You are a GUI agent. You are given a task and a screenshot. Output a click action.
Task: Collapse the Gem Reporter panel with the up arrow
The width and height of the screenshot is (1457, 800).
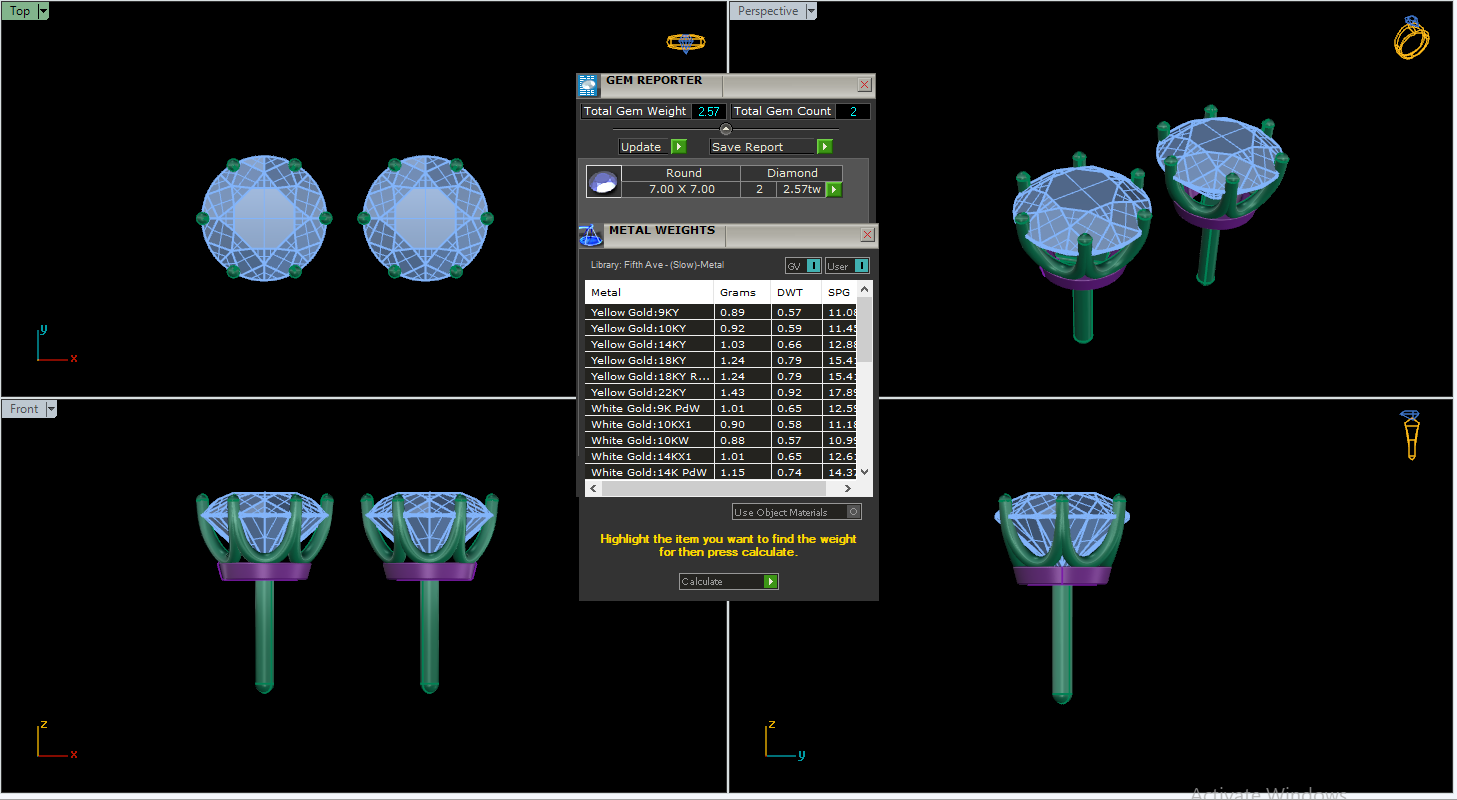(726, 129)
